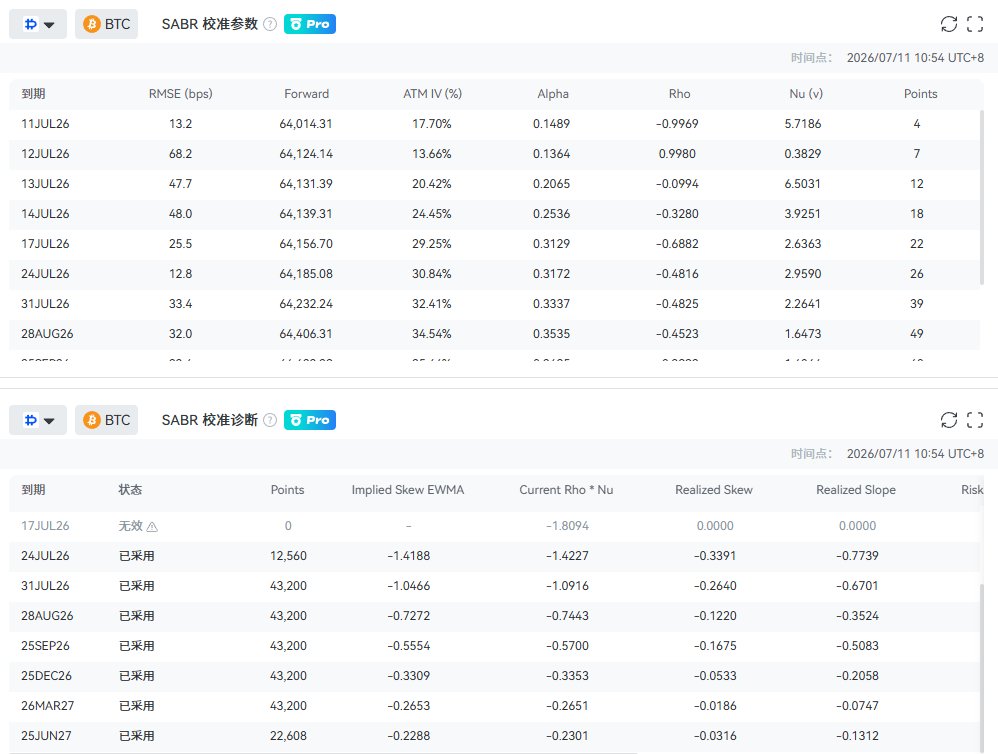The height and width of the screenshot is (754, 998).
Task: Click Nu (v) column header
Action: point(806,94)
